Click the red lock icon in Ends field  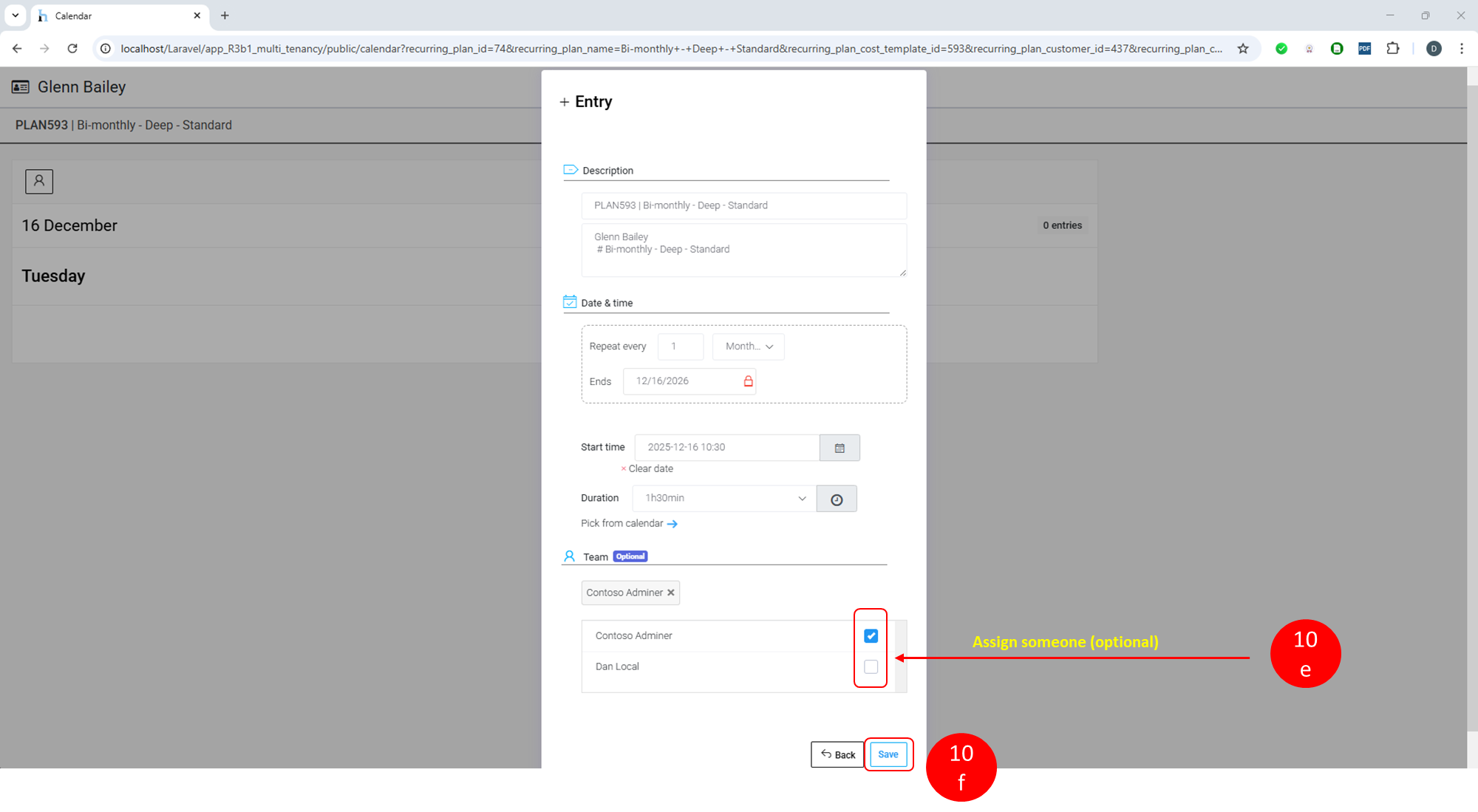(748, 381)
